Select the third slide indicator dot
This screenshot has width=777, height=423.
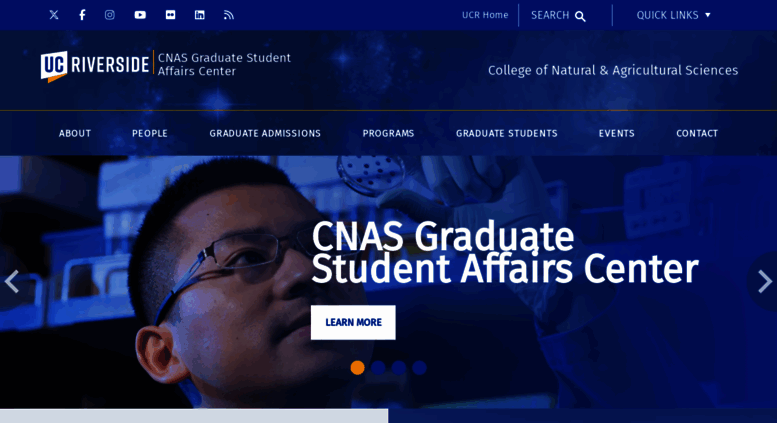[399, 368]
